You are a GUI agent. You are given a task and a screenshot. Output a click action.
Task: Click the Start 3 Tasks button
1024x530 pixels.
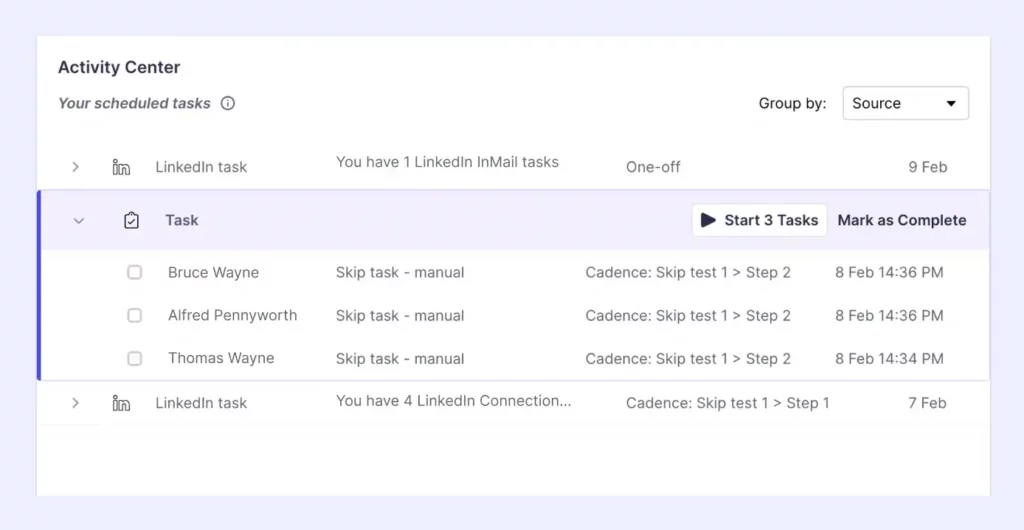[x=760, y=220]
